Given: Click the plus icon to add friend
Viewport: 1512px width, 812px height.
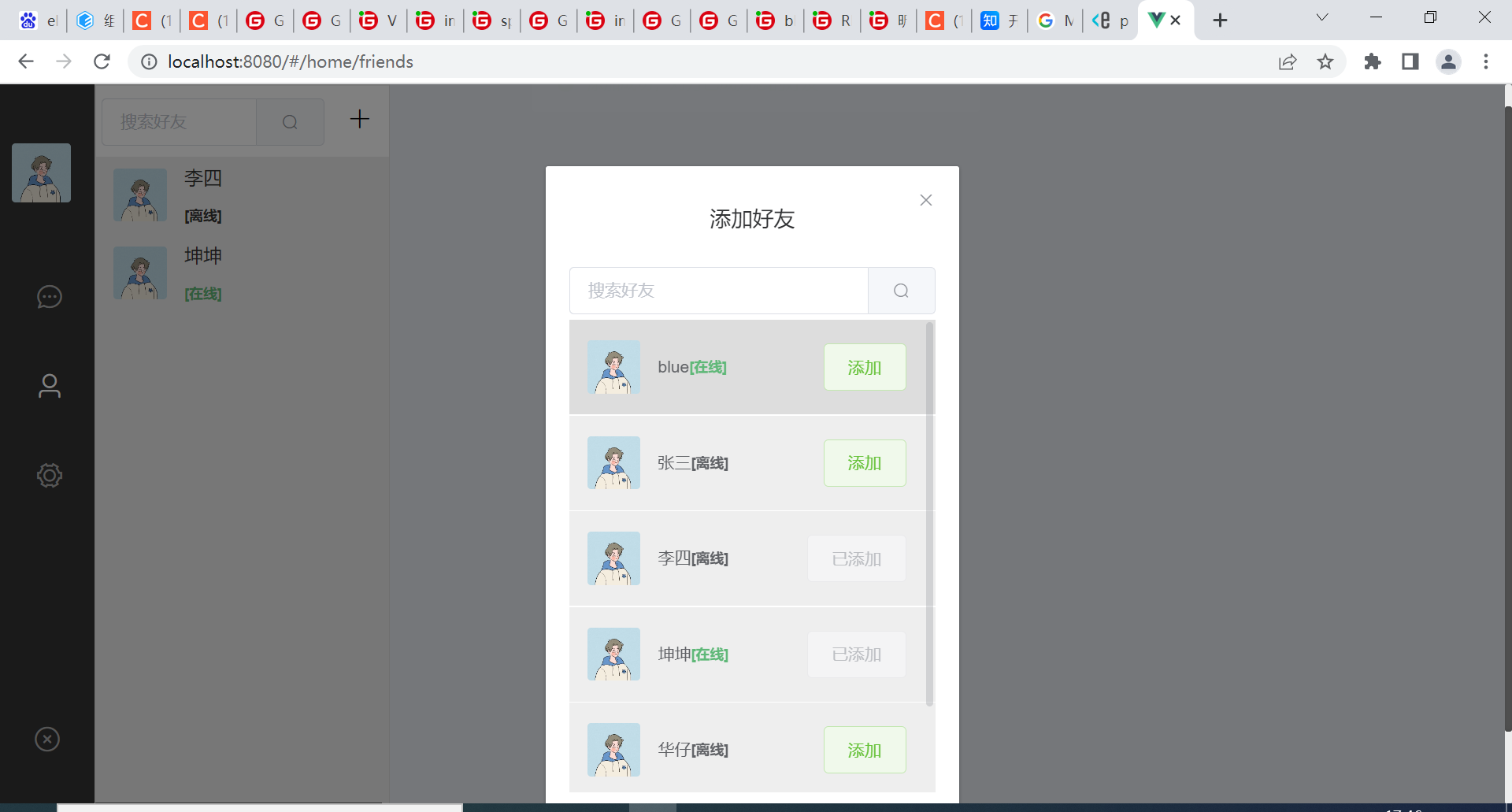Looking at the screenshot, I should tap(359, 119).
